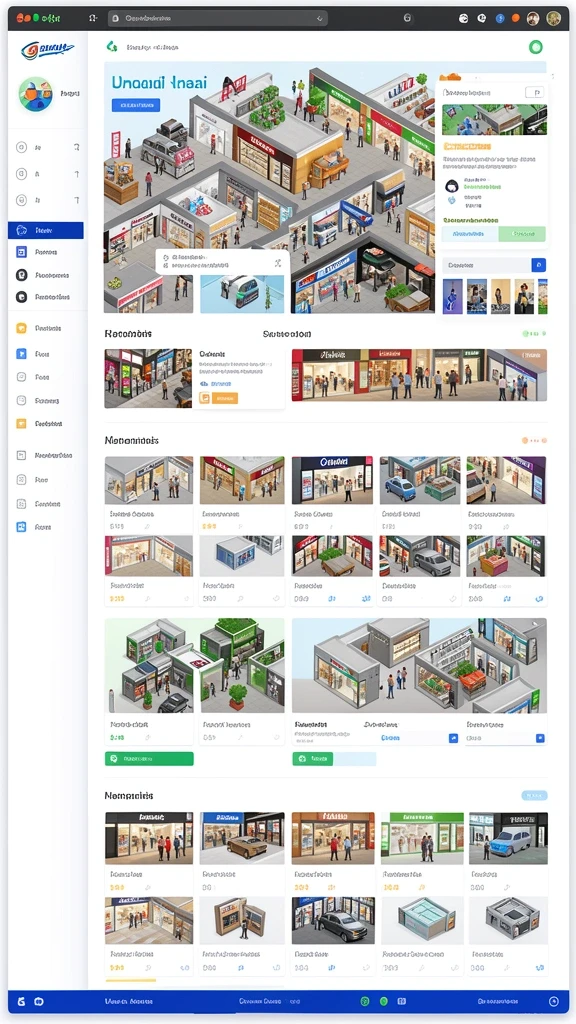The image size is (576, 1024).
Task: Expand the third circular sidebar item with chevron
Action: click(x=49, y=200)
